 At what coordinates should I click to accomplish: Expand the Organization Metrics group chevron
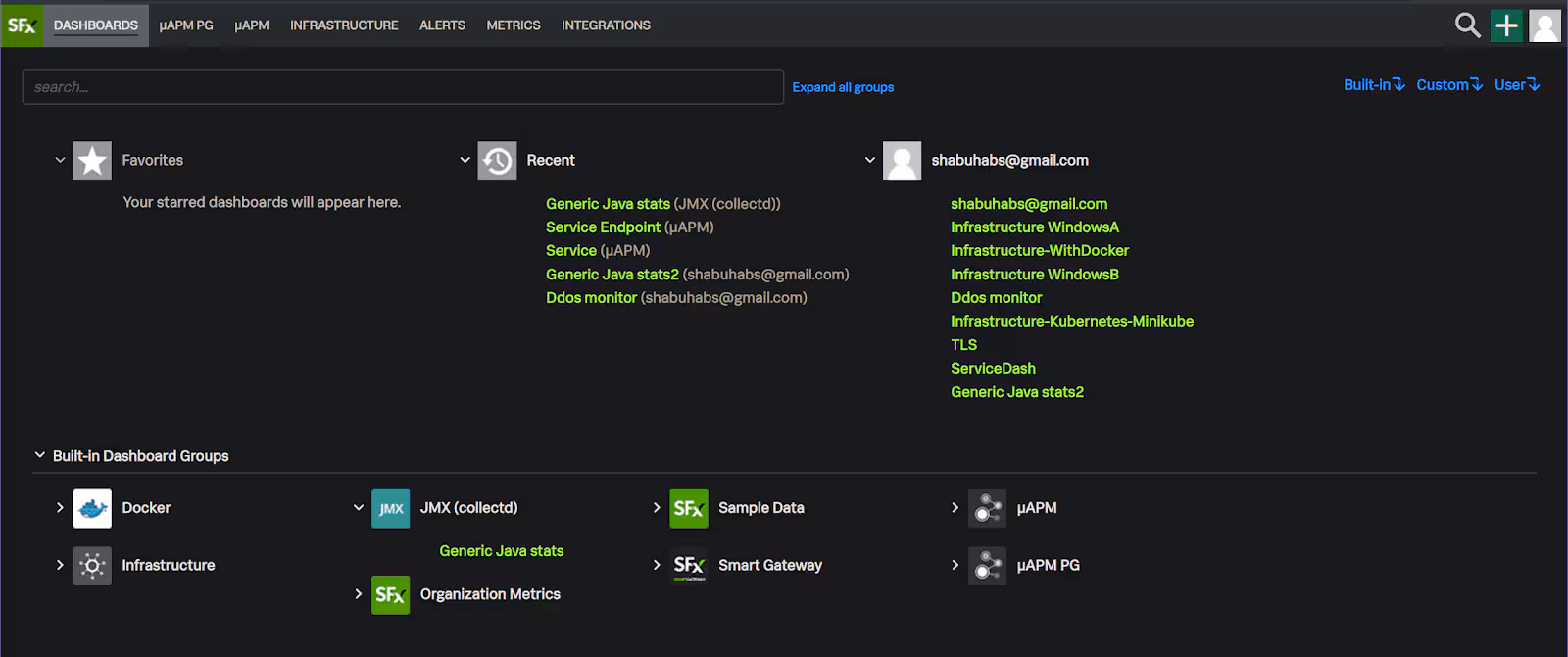pyautogui.click(x=359, y=594)
